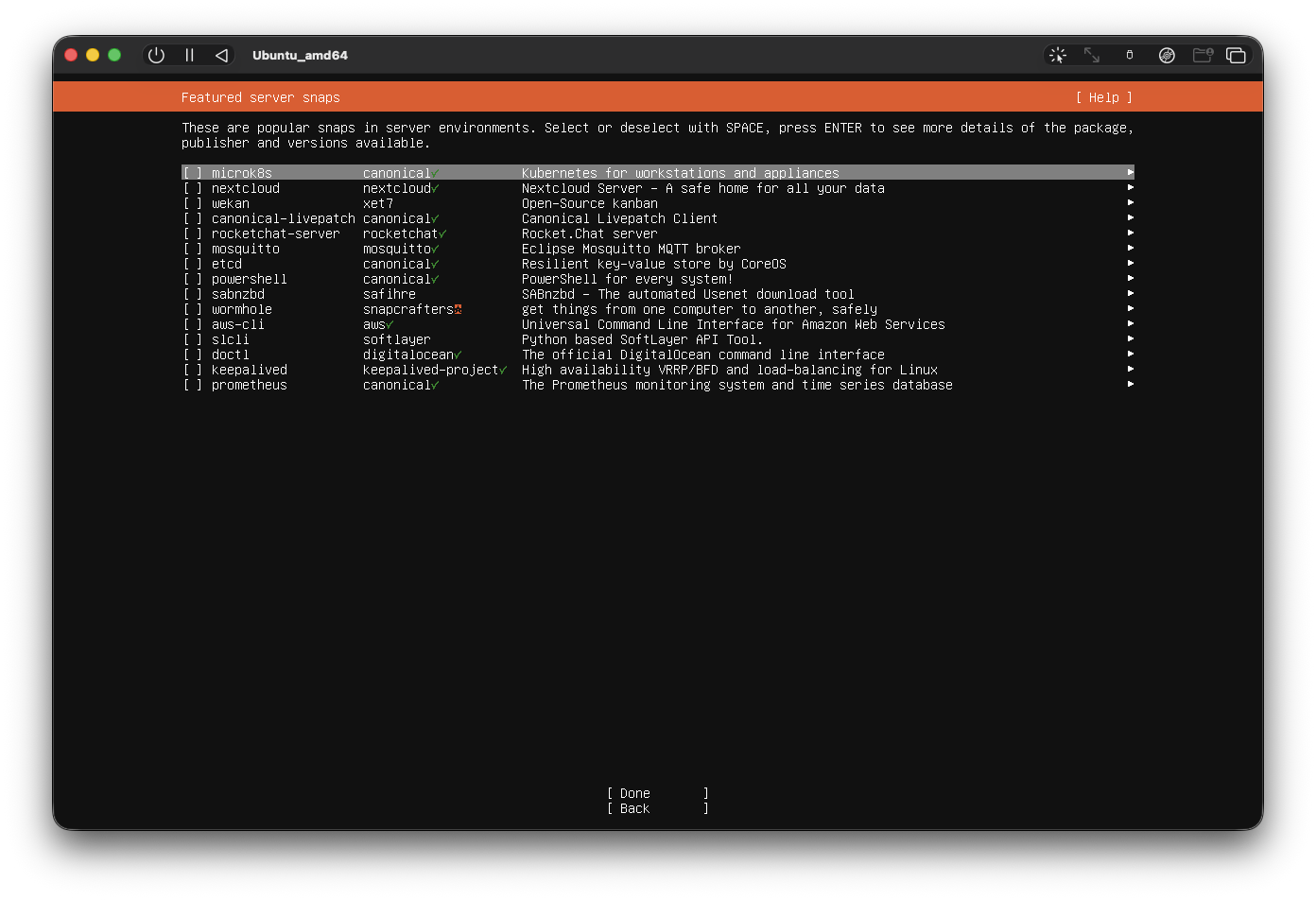Viewport: 1316px width, 900px height.
Task: Open the CD/DVD drive image icon
Action: point(1167,56)
